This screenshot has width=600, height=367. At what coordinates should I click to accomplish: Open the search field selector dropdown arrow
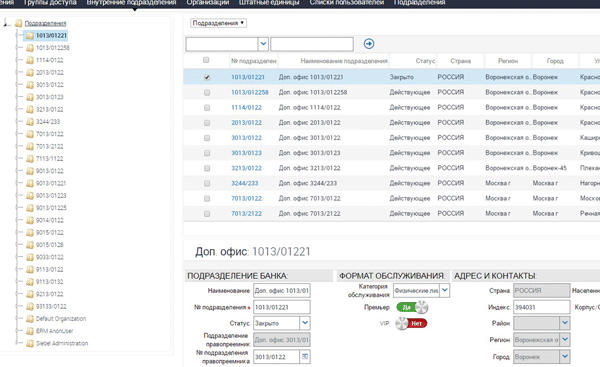tap(263, 44)
